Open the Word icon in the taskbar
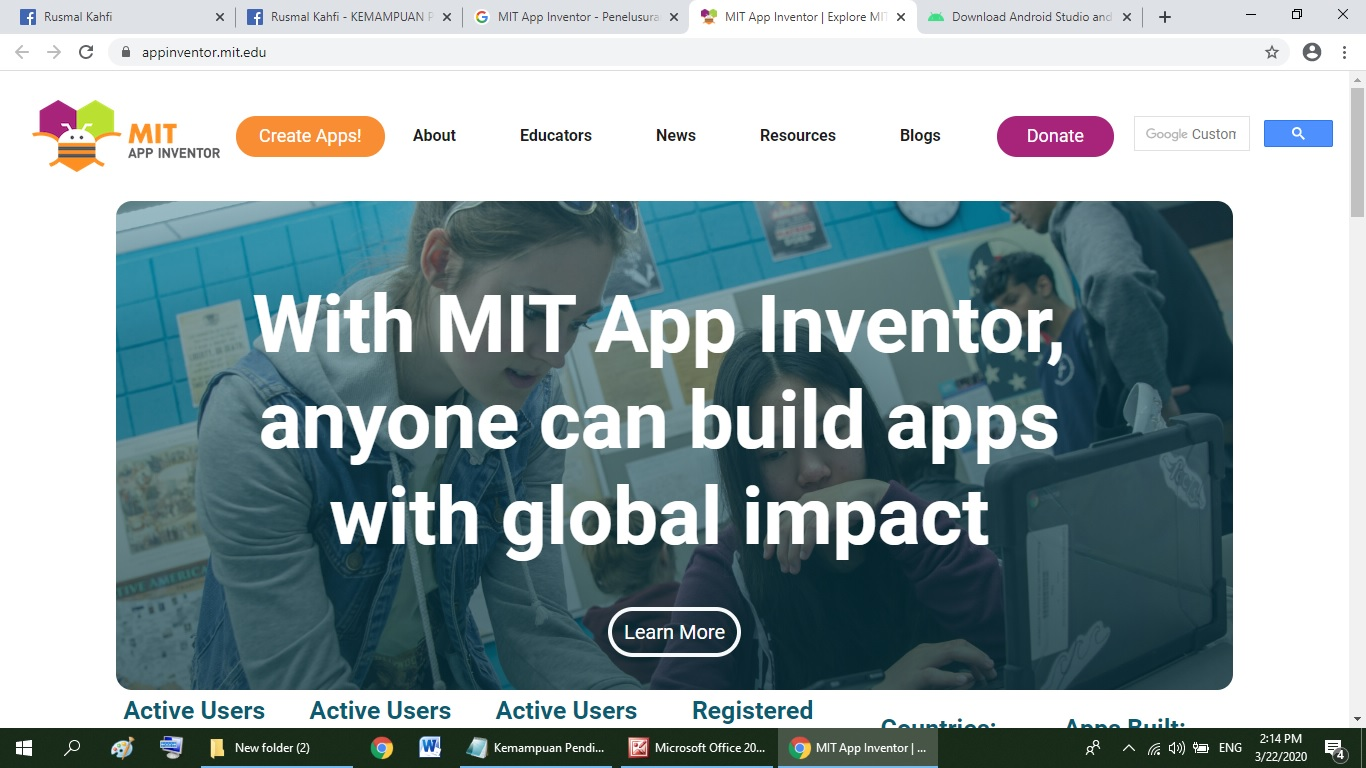This screenshot has height=768, width=1366. click(x=430, y=748)
